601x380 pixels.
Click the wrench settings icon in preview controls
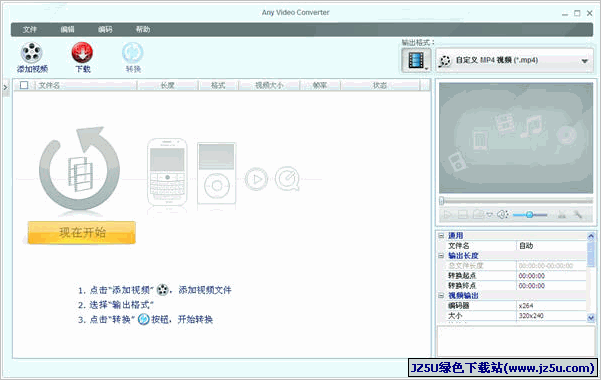[x=578, y=215]
